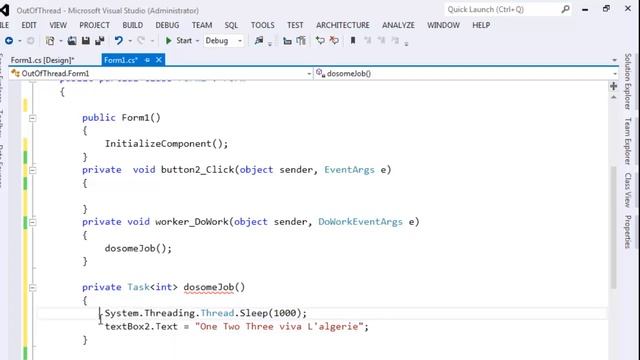Open the Team Explorer side panel
This screenshot has width=640, height=360.
628,141
